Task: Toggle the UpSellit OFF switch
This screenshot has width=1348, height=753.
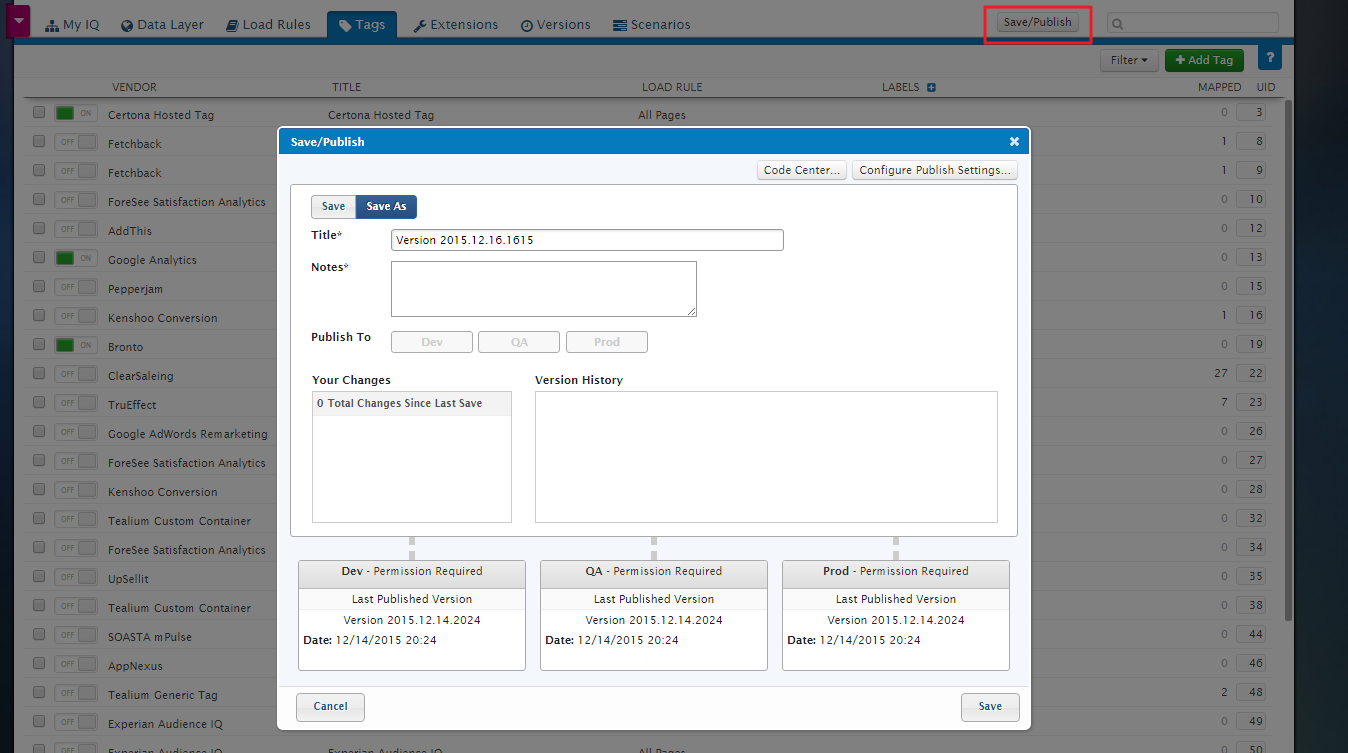Action: click(77, 578)
